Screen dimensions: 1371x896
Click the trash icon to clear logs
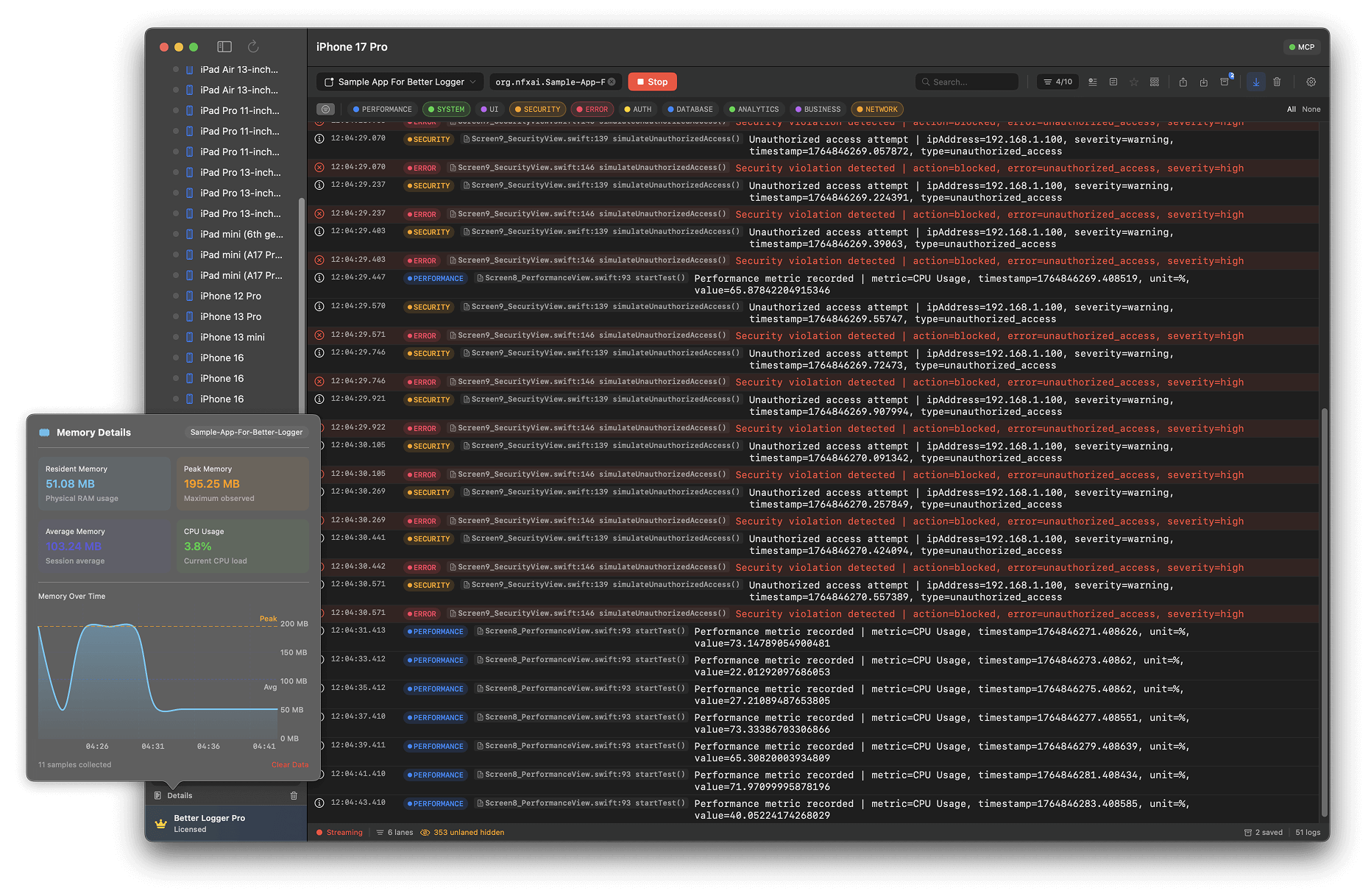[x=1278, y=82]
